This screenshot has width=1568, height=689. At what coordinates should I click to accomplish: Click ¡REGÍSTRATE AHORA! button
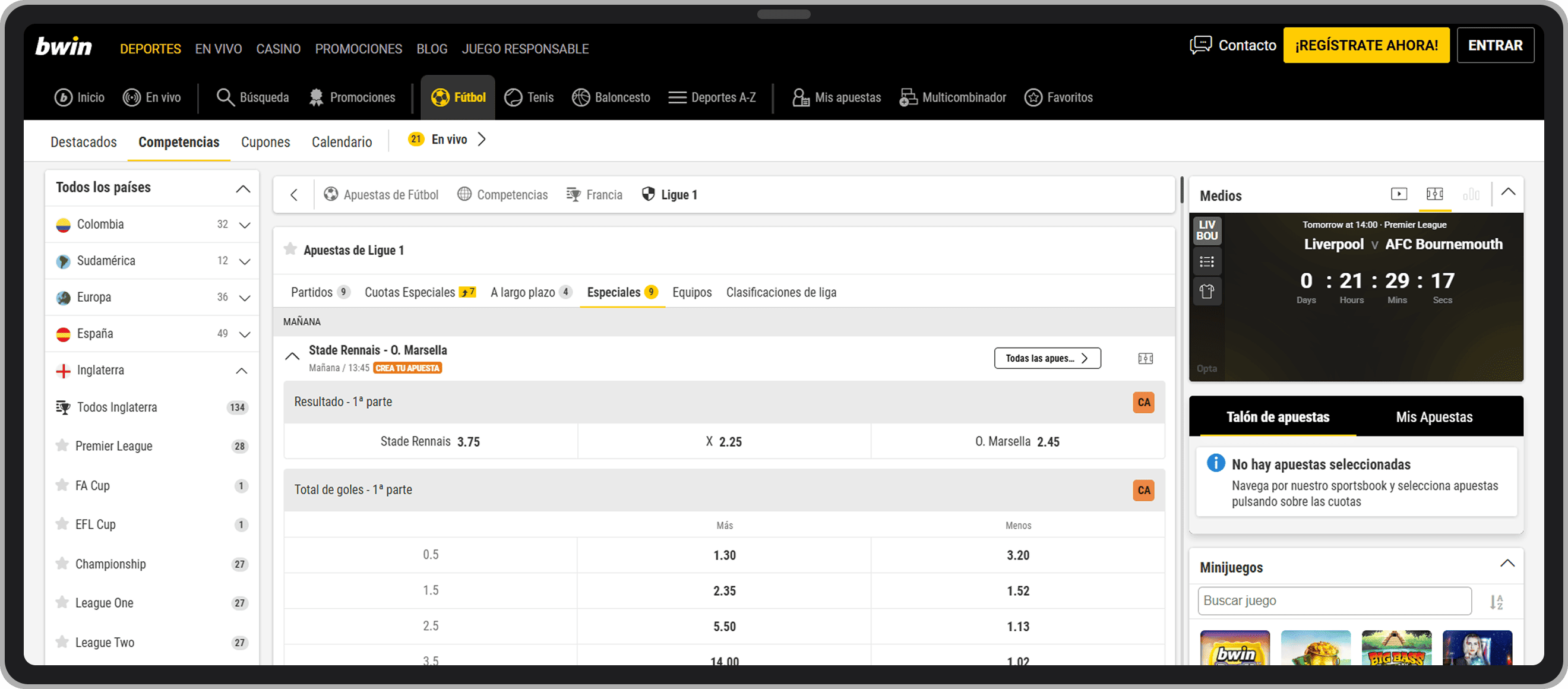[1366, 45]
